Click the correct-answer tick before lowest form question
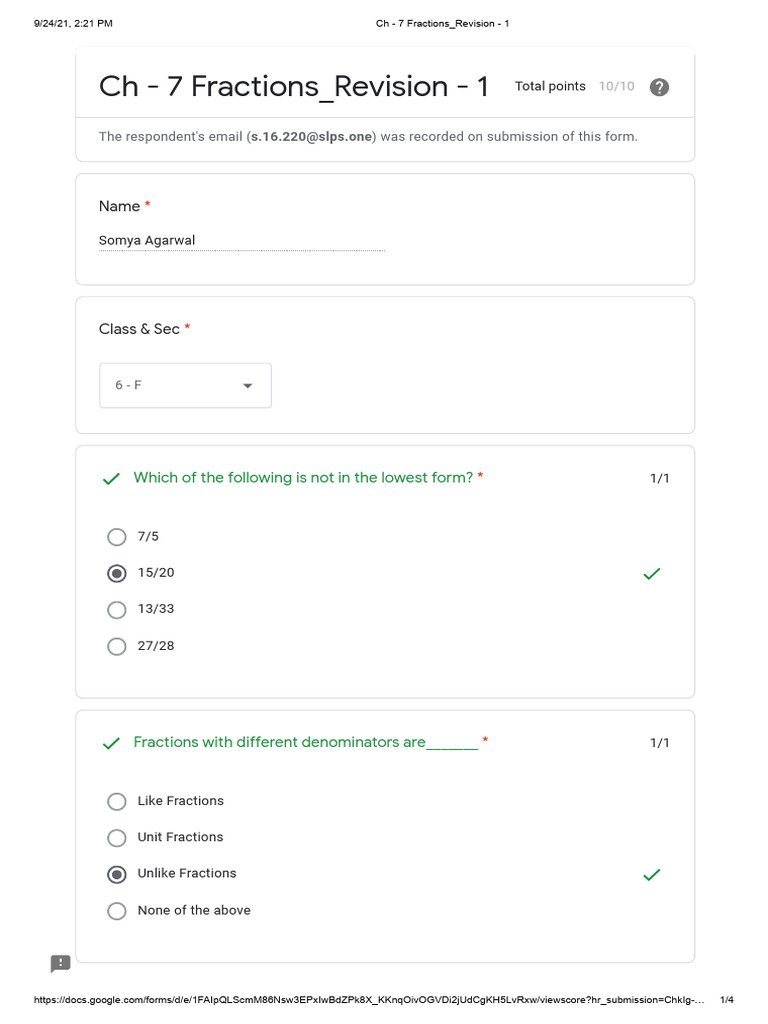Screen dimensions: 768x1024 [x=111, y=479]
